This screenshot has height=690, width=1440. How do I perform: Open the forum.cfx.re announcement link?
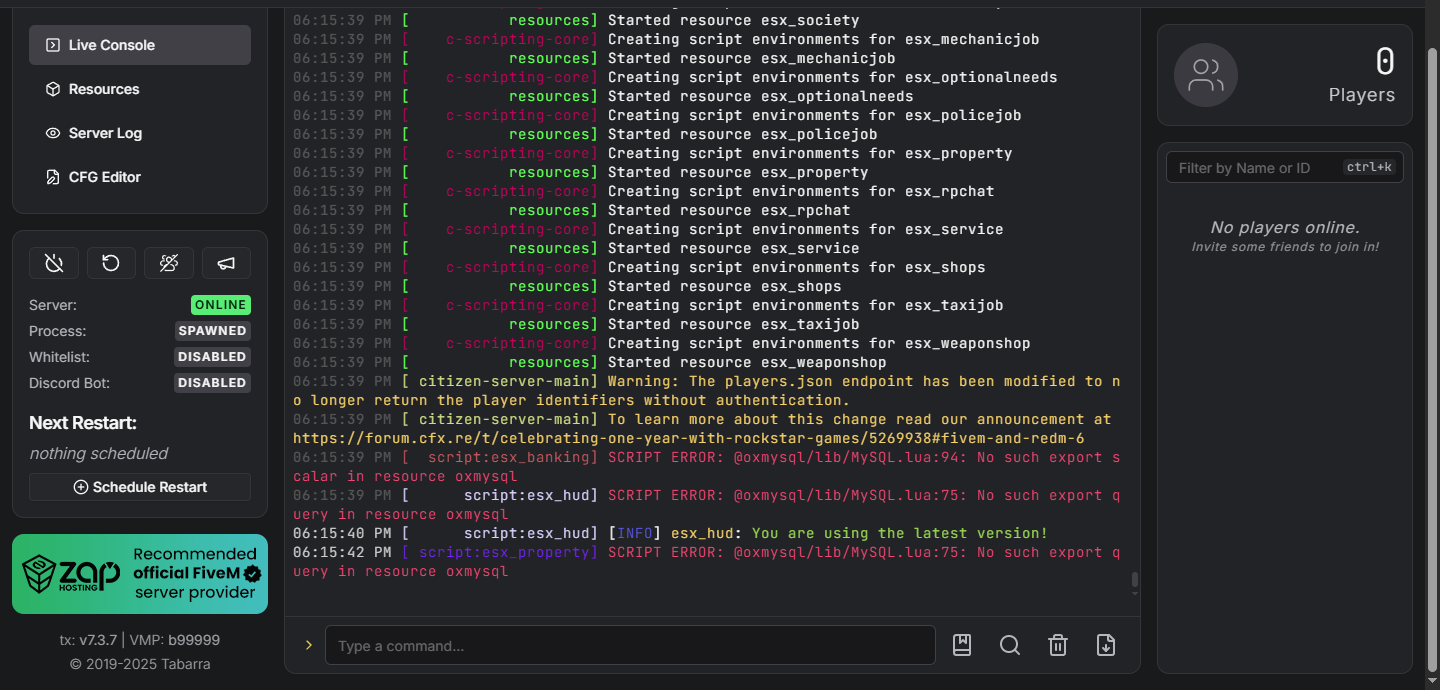tap(688, 438)
